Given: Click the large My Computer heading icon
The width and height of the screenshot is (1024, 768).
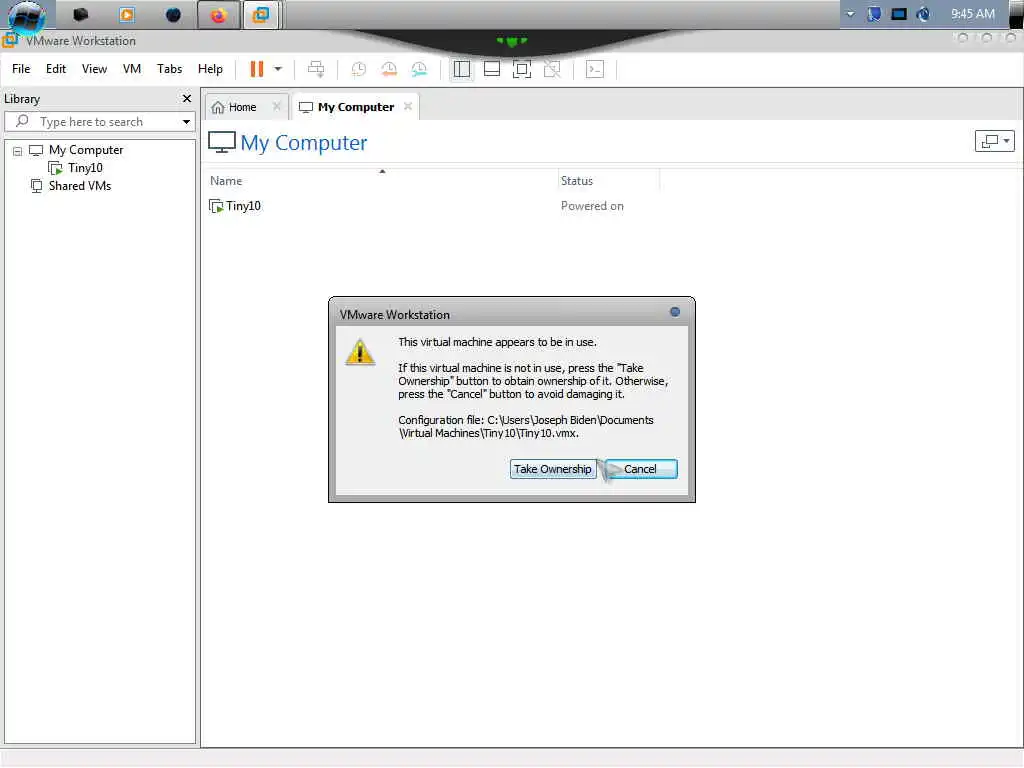Looking at the screenshot, I should (x=221, y=142).
